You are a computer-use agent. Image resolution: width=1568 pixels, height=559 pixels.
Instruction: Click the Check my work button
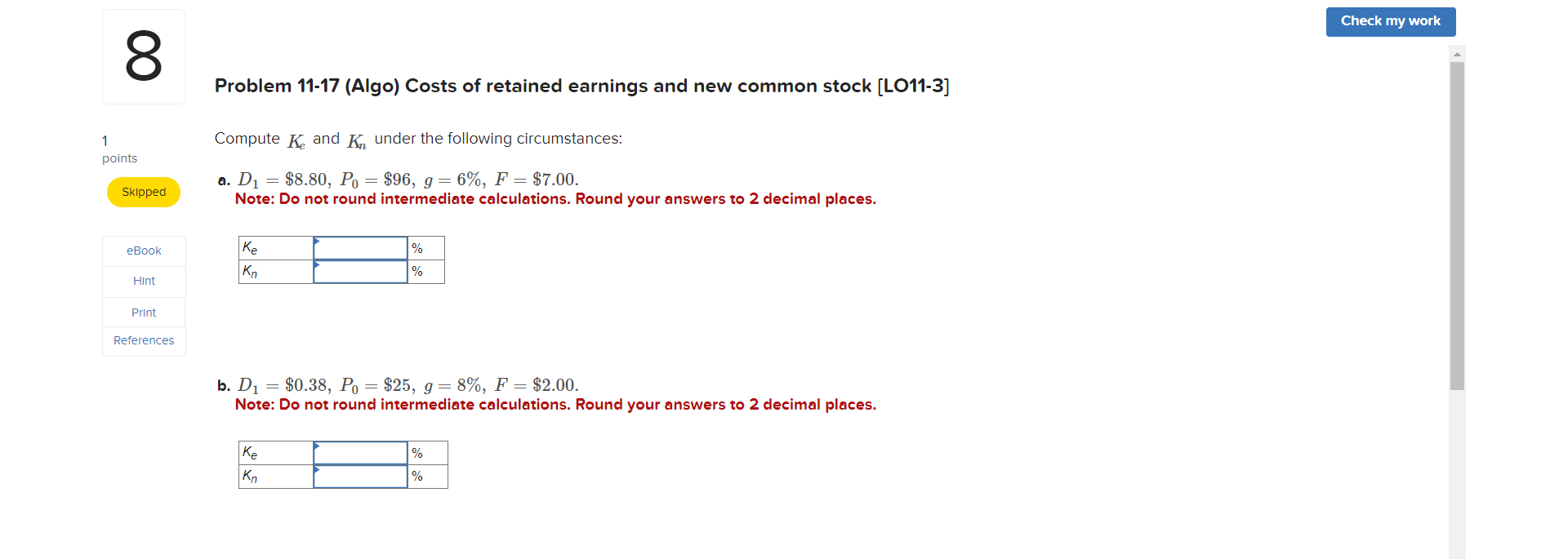[x=1390, y=21]
